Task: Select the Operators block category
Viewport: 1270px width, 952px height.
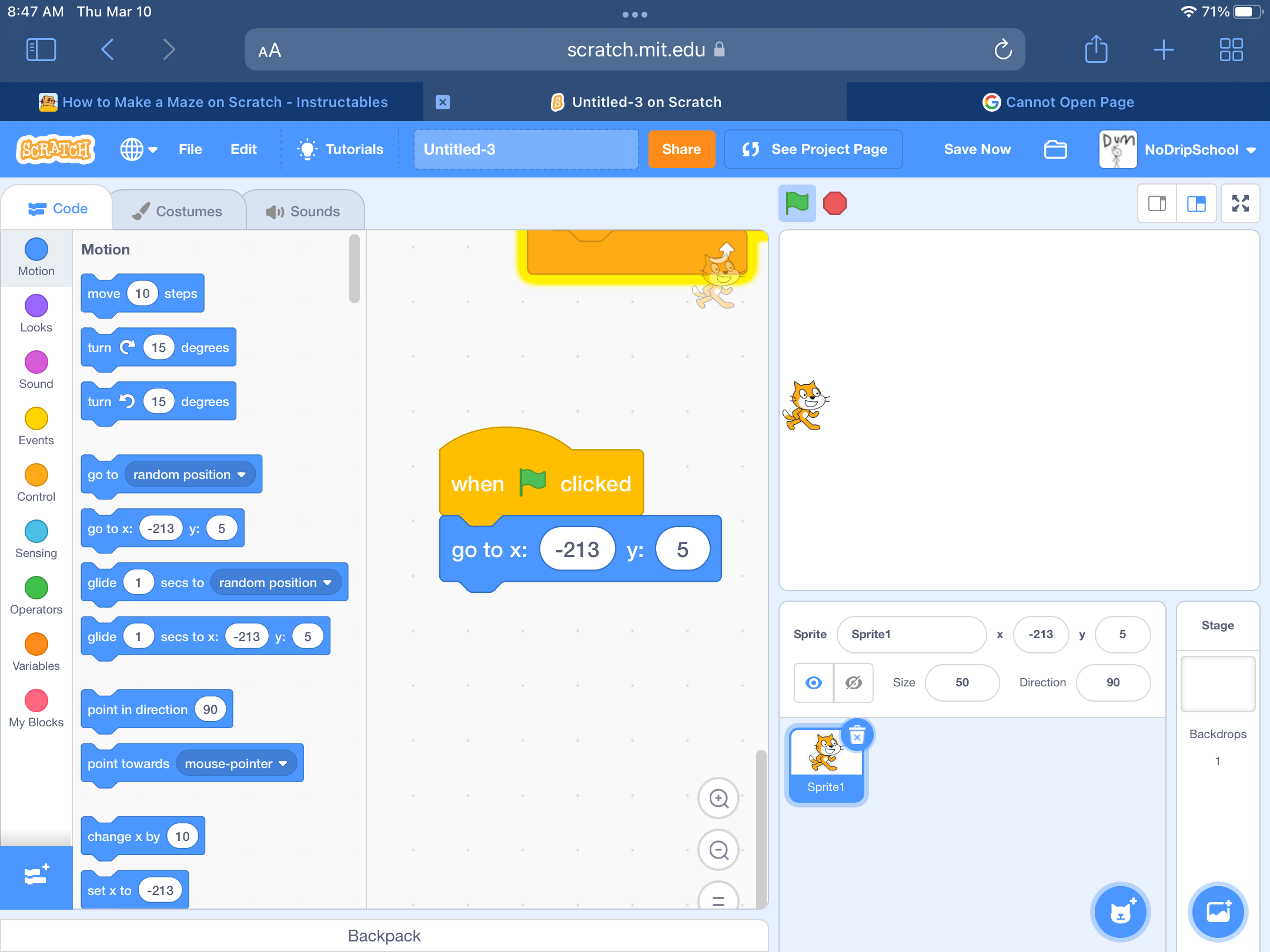Action: coord(36,588)
